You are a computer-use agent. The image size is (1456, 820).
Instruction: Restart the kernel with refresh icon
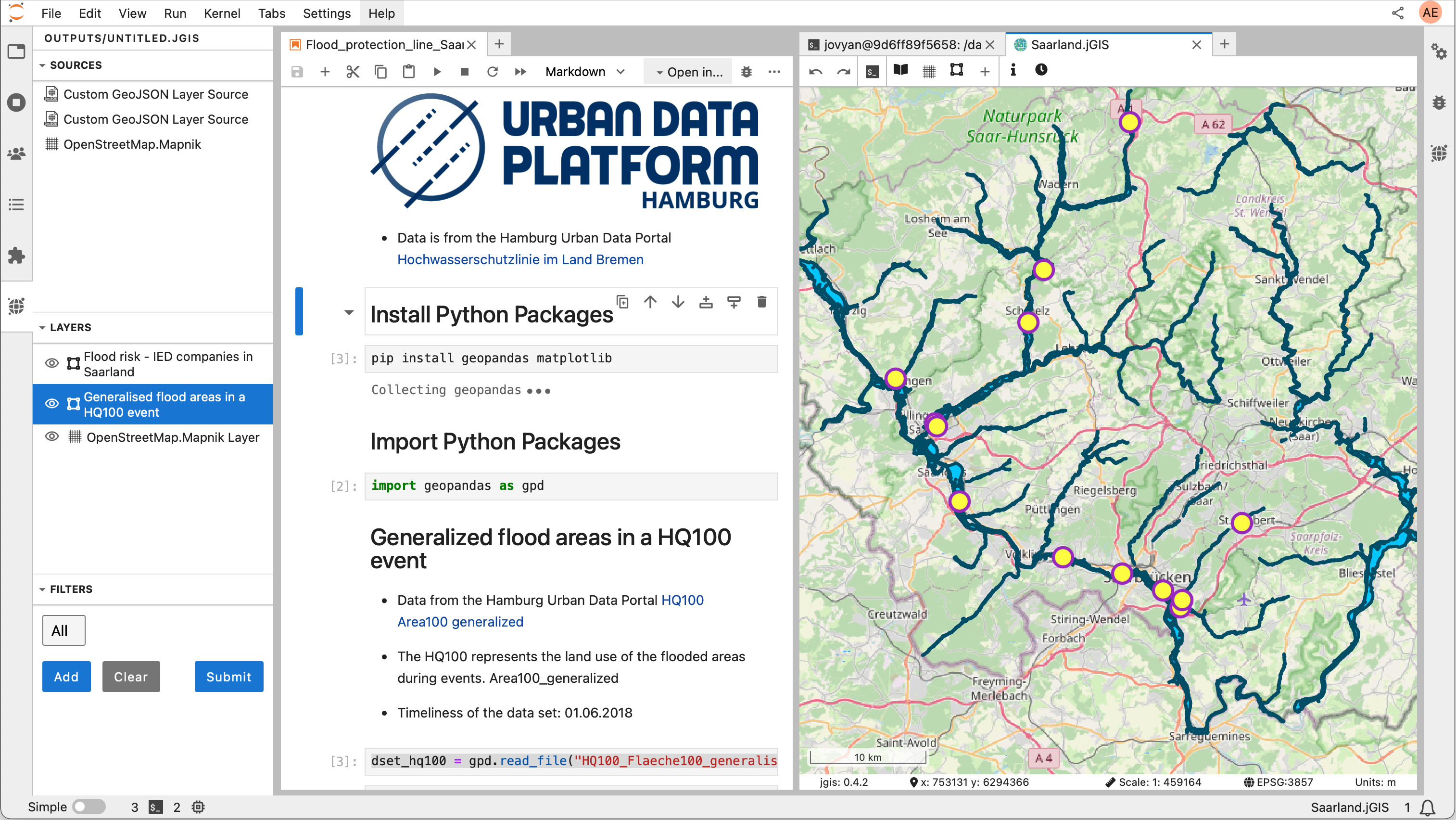click(x=492, y=72)
